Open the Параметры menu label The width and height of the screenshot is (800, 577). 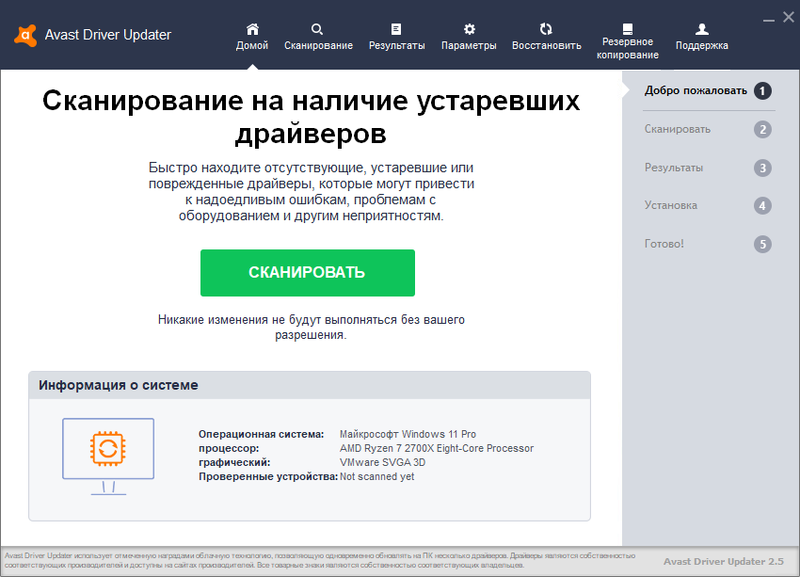469,46
